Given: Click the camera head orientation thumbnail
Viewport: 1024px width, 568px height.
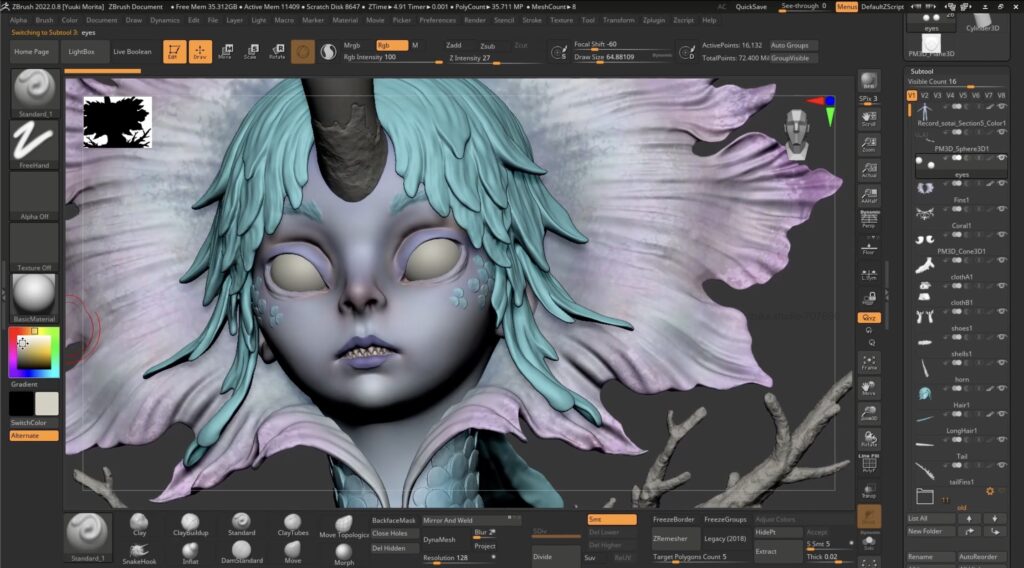Looking at the screenshot, I should click(x=796, y=133).
